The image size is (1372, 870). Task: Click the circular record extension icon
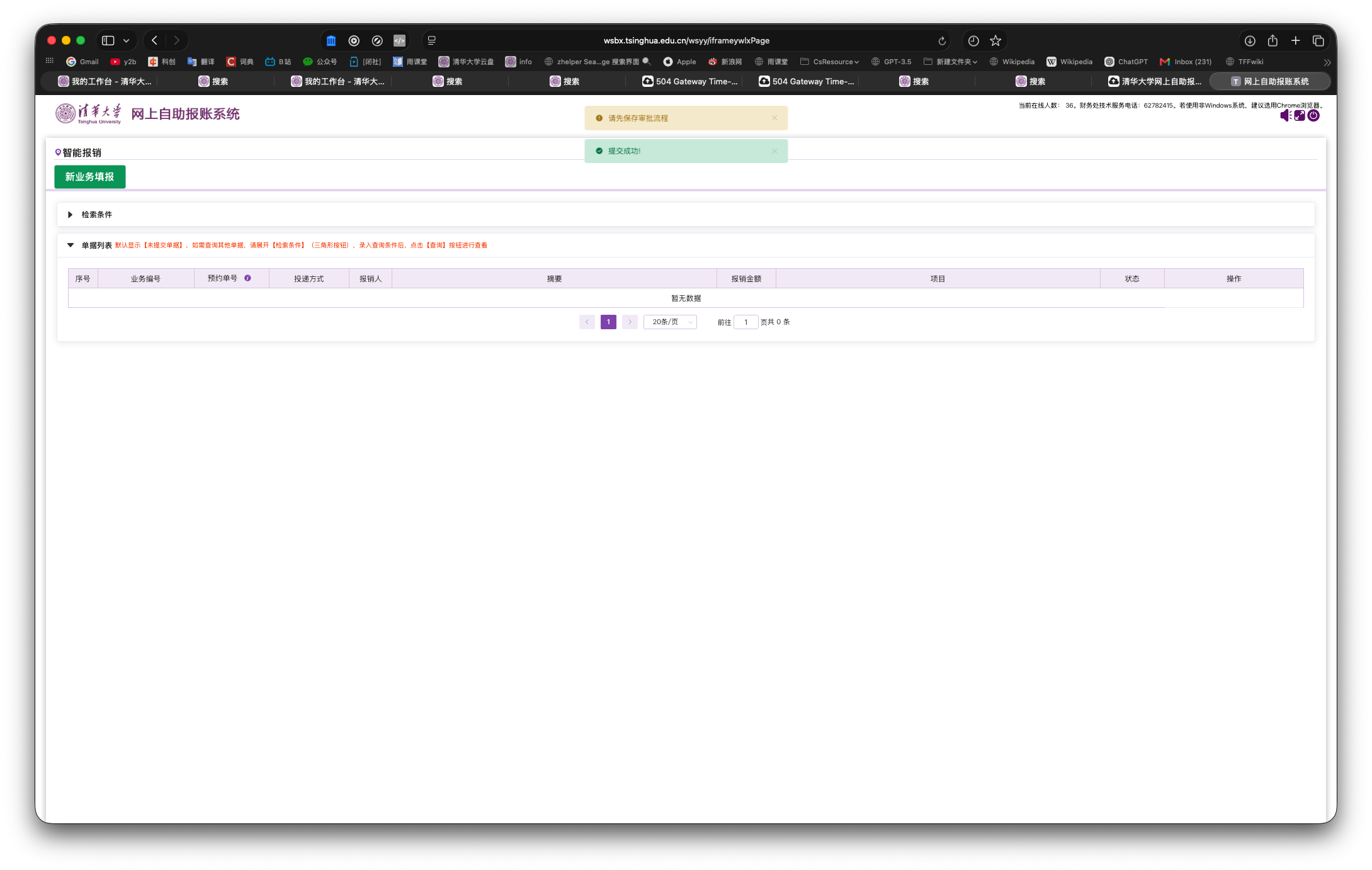[354, 40]
